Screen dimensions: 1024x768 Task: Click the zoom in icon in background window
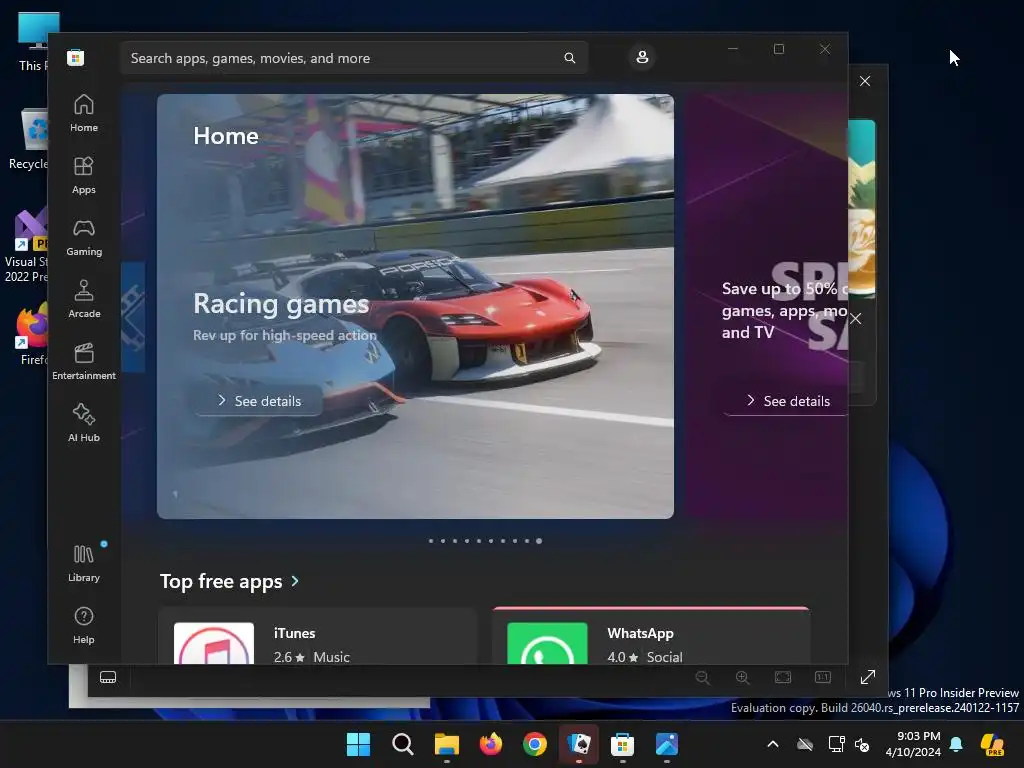click(x=743, y=677)
